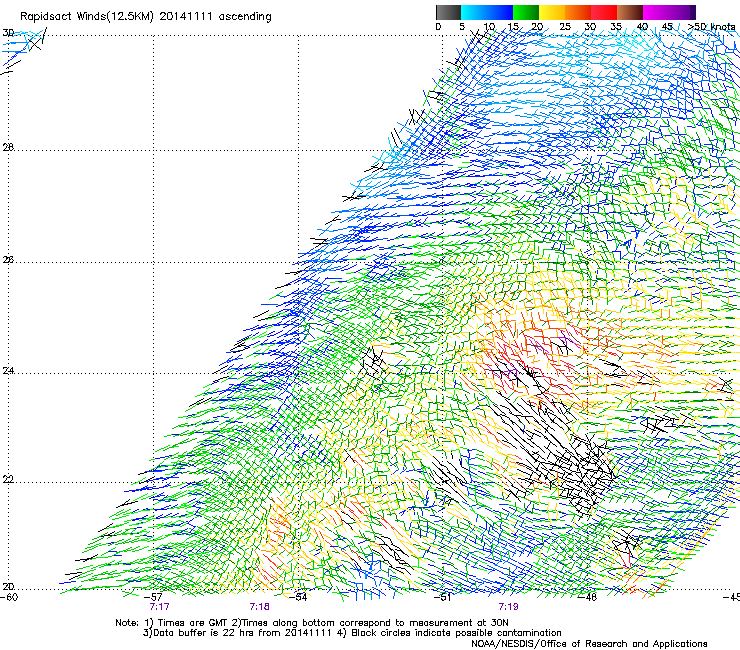Select the orange 25-30 knots legend swatch
This screenshot has width=740, height=650.
click(x=578, y=12)
